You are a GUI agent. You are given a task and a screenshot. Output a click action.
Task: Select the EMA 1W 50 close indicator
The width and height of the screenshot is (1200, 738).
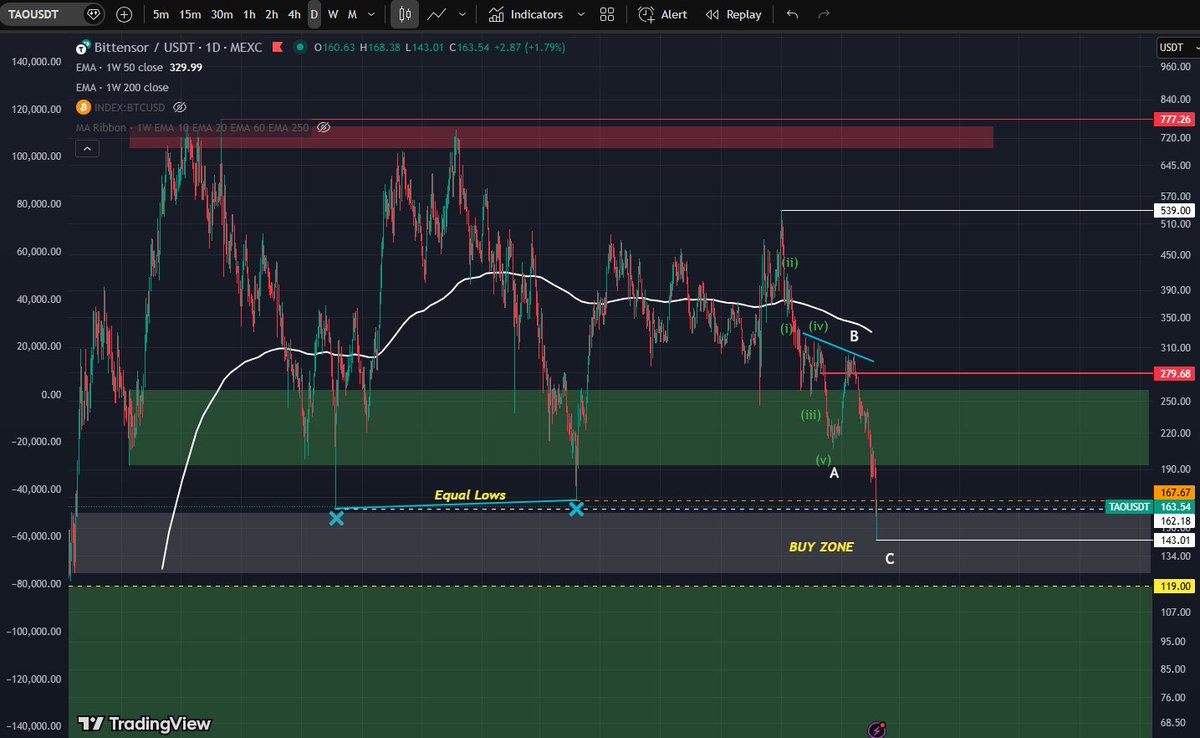click(119, 67)
